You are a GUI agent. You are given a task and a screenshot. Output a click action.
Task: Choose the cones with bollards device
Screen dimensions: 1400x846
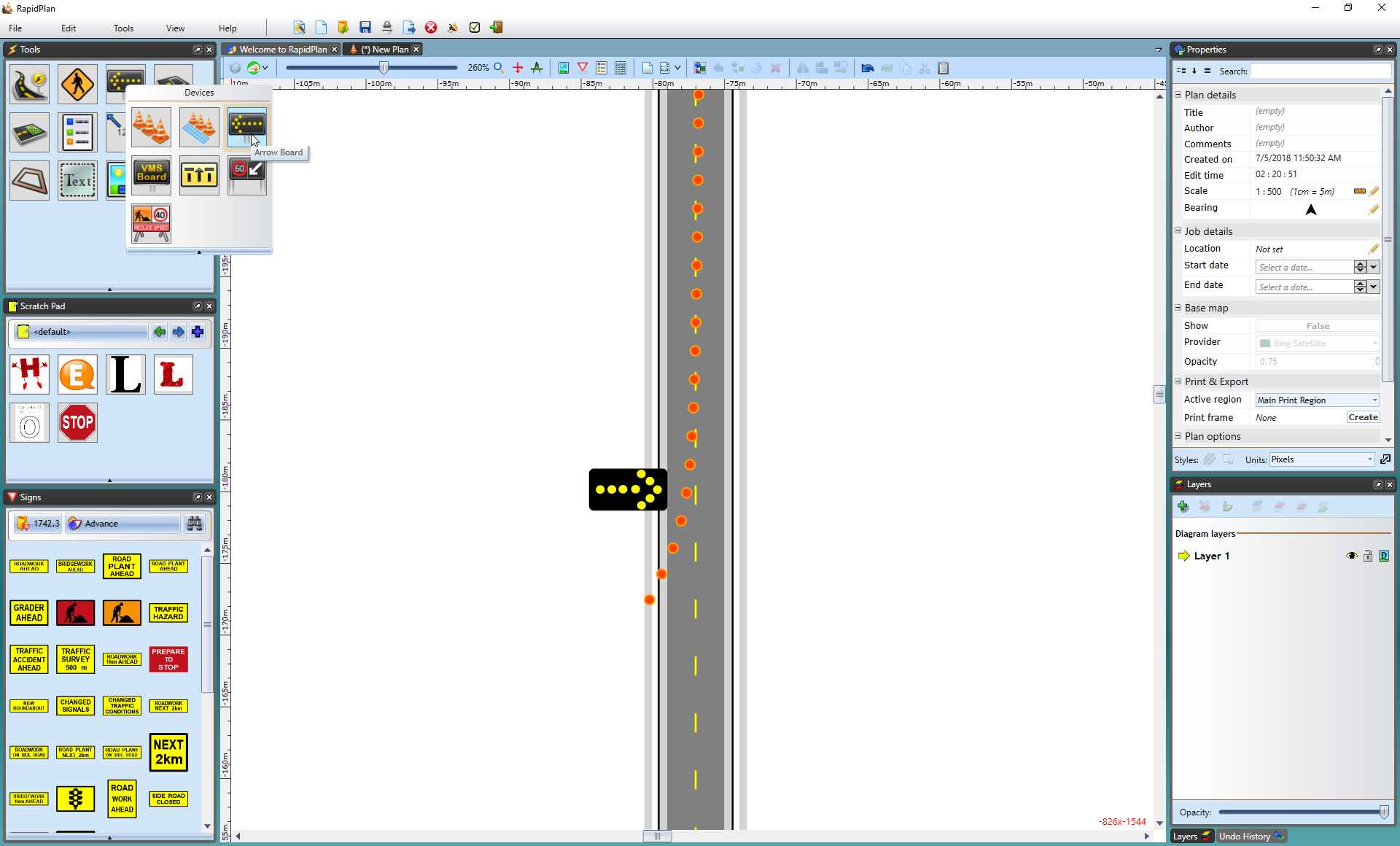click(x=199, y=126)
